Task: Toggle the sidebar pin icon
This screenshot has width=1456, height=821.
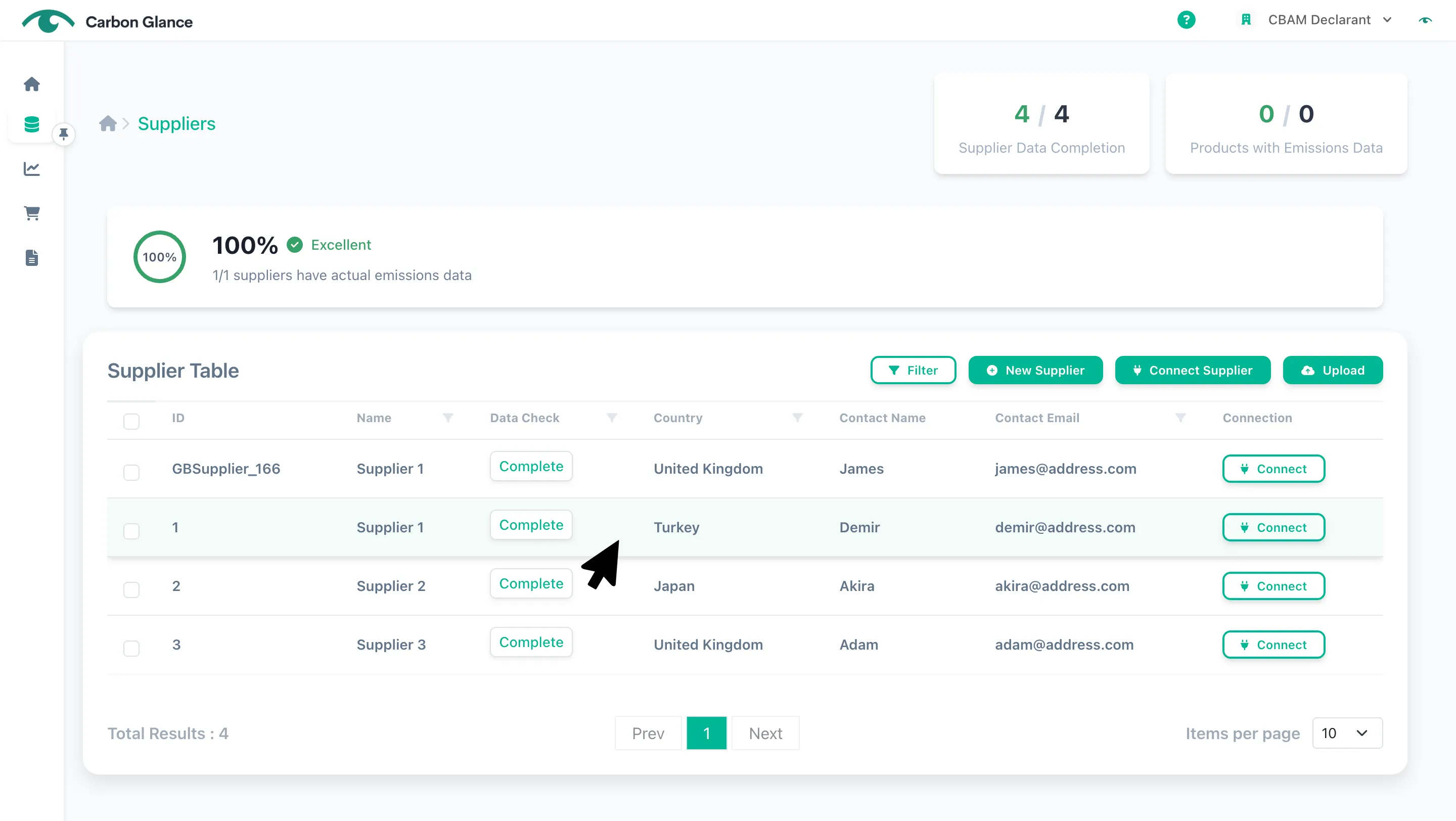Action: click(64, 134)
